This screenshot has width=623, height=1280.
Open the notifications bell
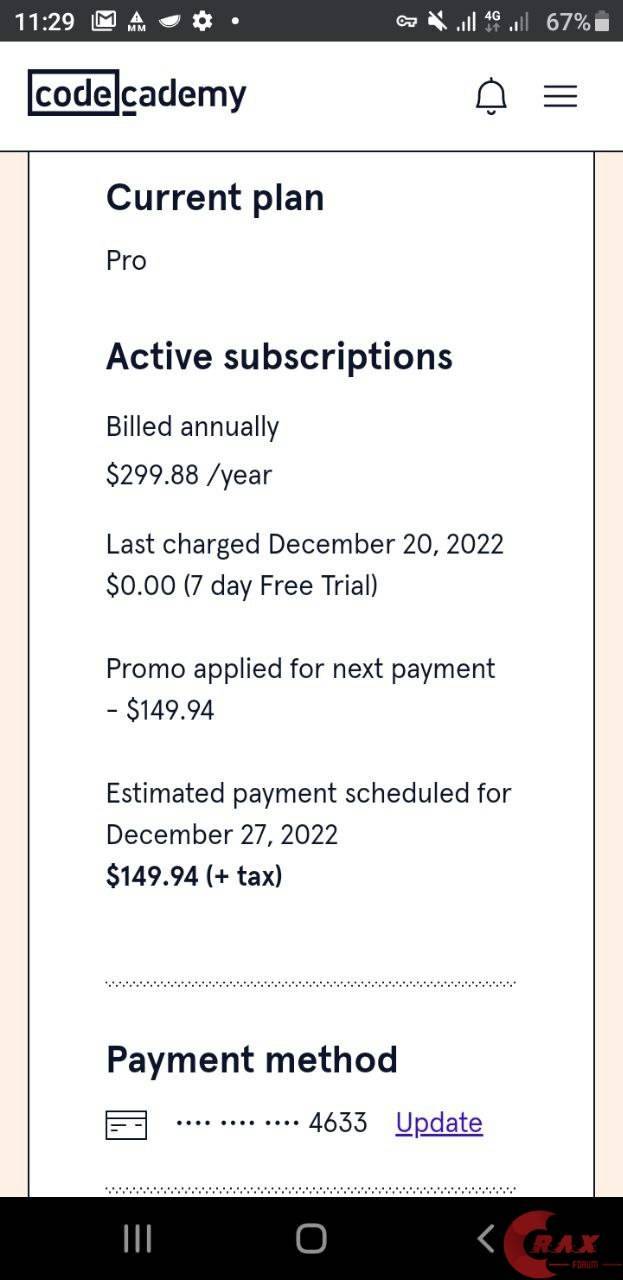pos(490,96)
